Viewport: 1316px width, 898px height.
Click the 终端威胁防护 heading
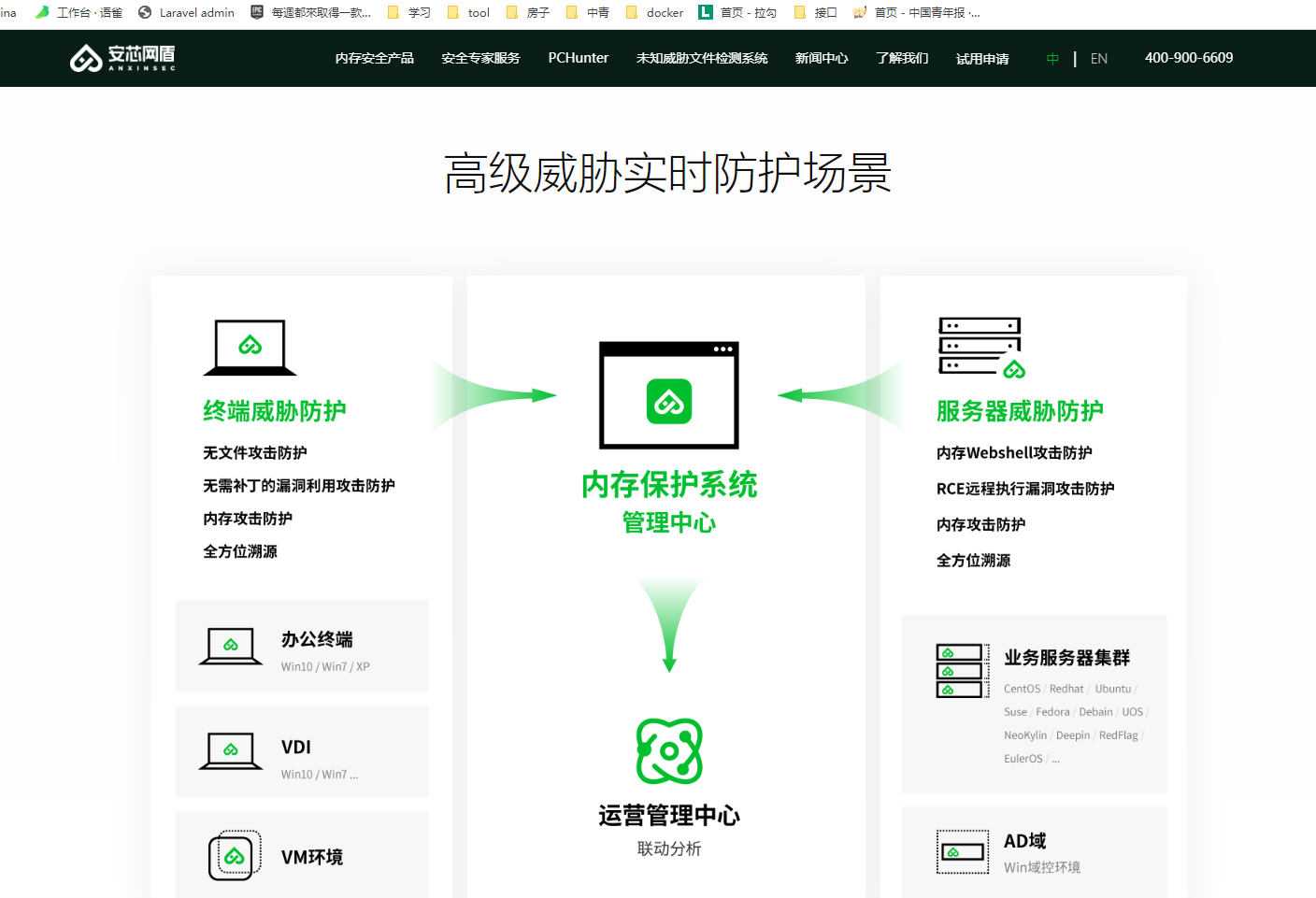[275, 411]
